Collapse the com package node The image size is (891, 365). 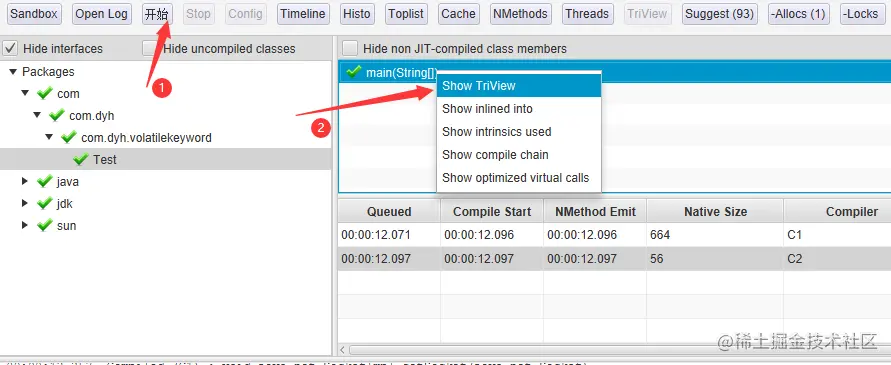coord(25,93)
